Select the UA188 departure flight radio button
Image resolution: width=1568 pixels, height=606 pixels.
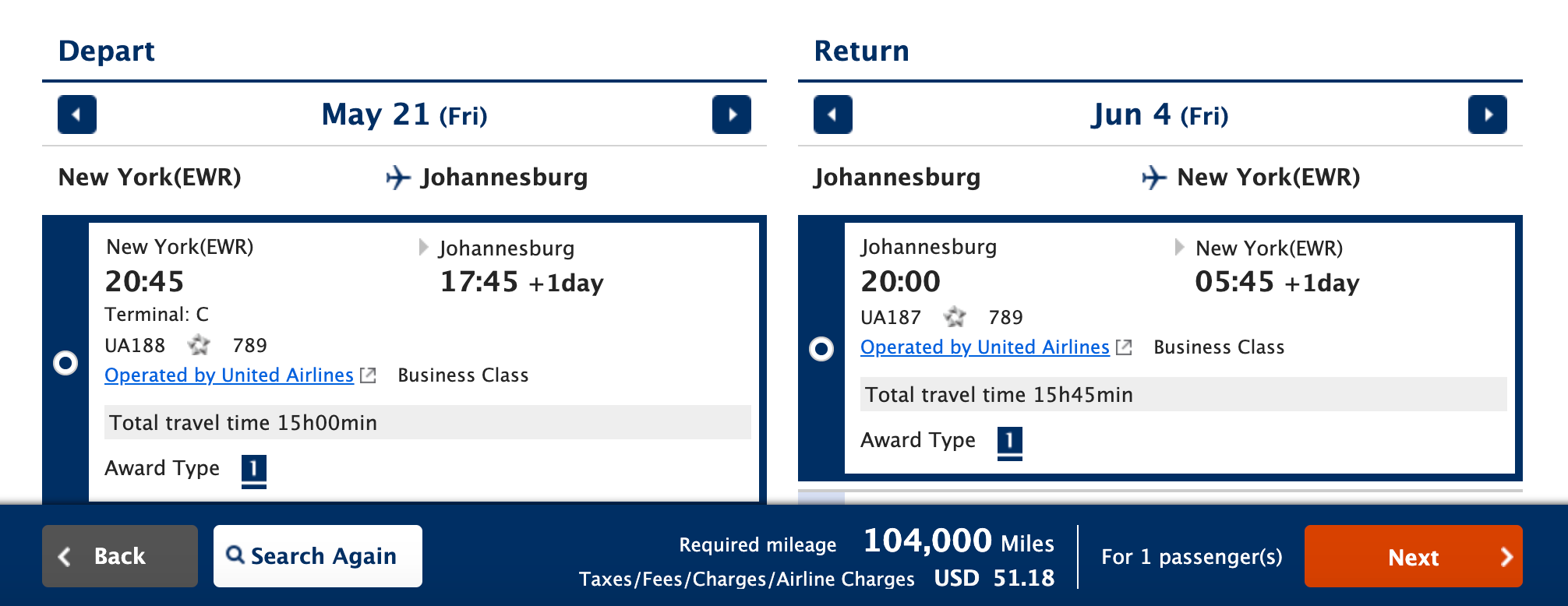point(65,363)
